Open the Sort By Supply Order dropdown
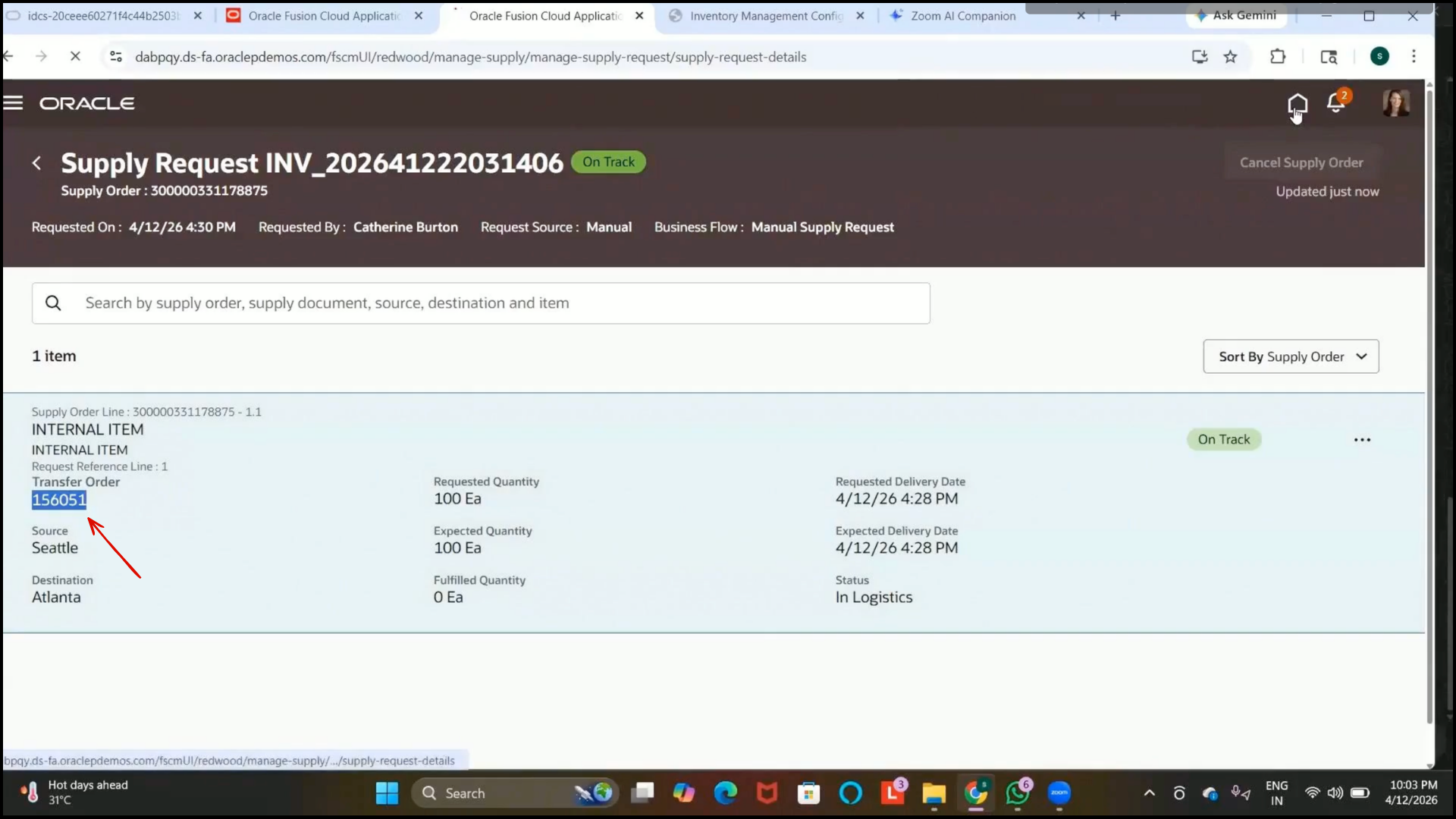 tap(1291, 356)
